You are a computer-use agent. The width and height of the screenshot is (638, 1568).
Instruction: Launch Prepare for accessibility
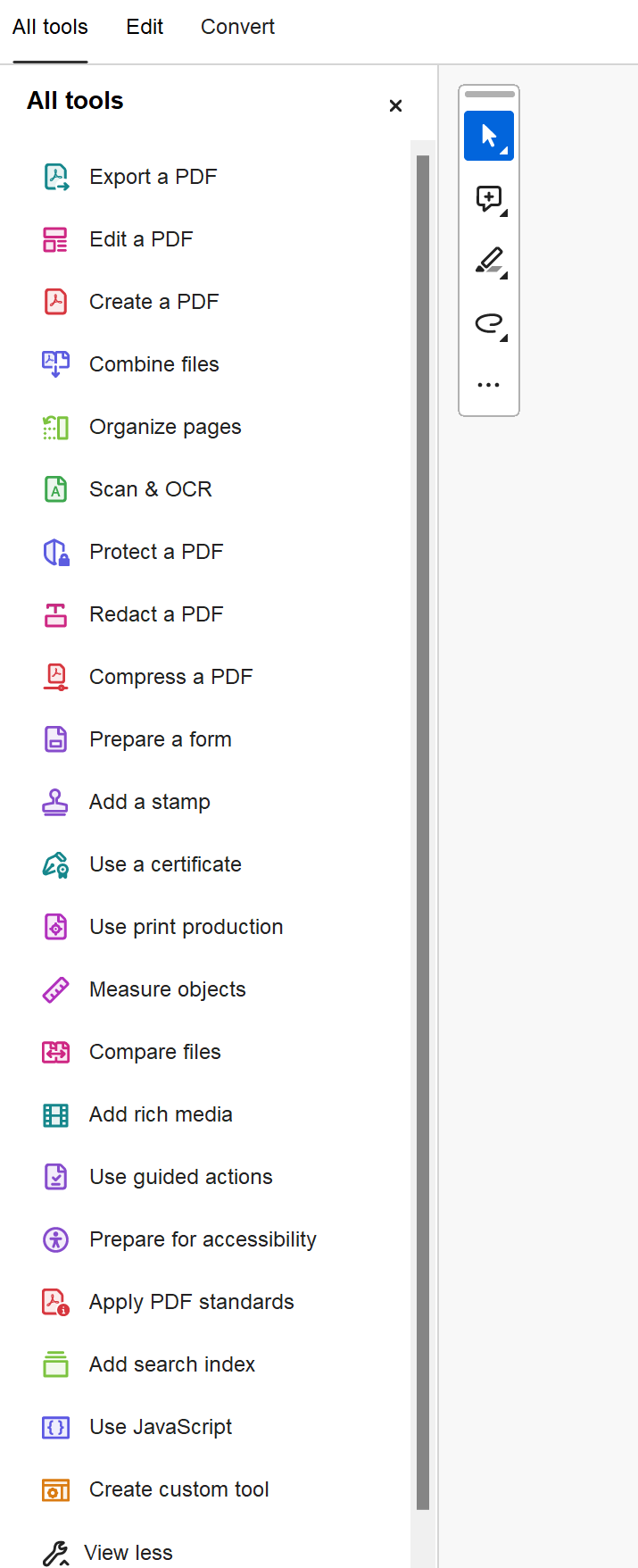[x=203, y=1239]
